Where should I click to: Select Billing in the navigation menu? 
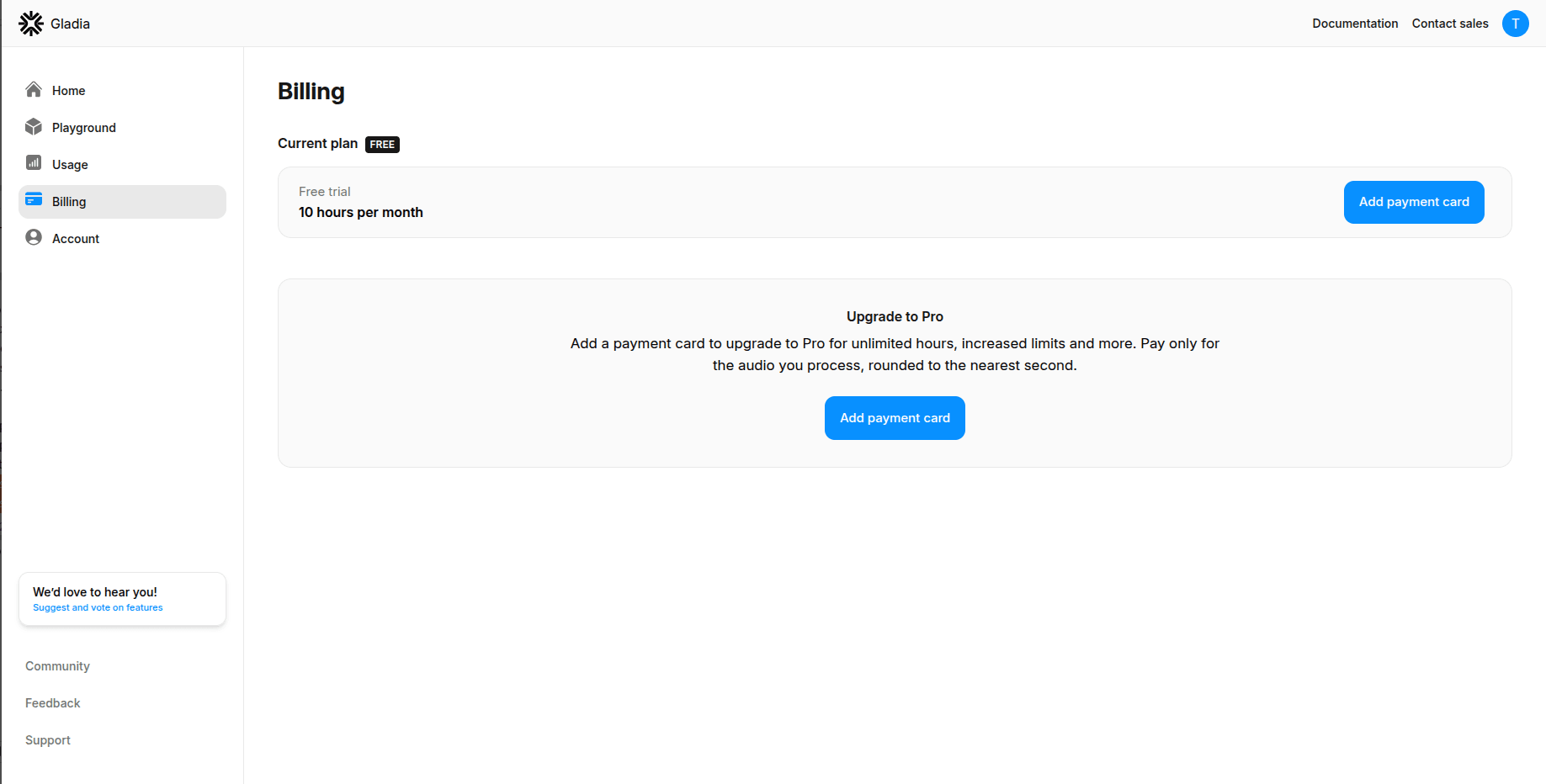point(68,201)
